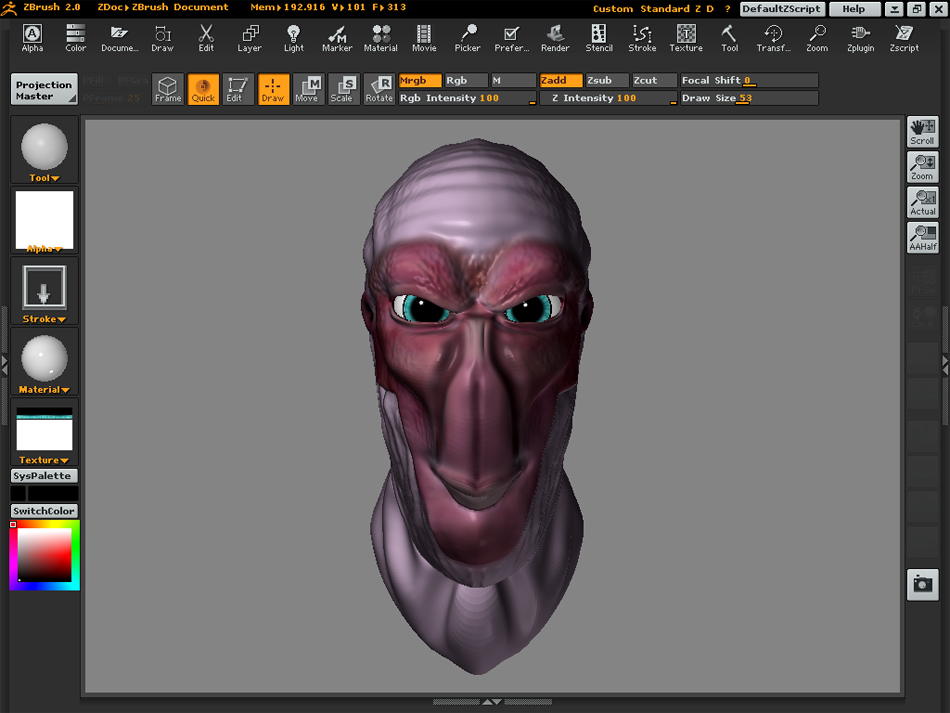Click the camera snapshot icon
This screenshot has width=950, height=713.
click(x=922, y=584)
